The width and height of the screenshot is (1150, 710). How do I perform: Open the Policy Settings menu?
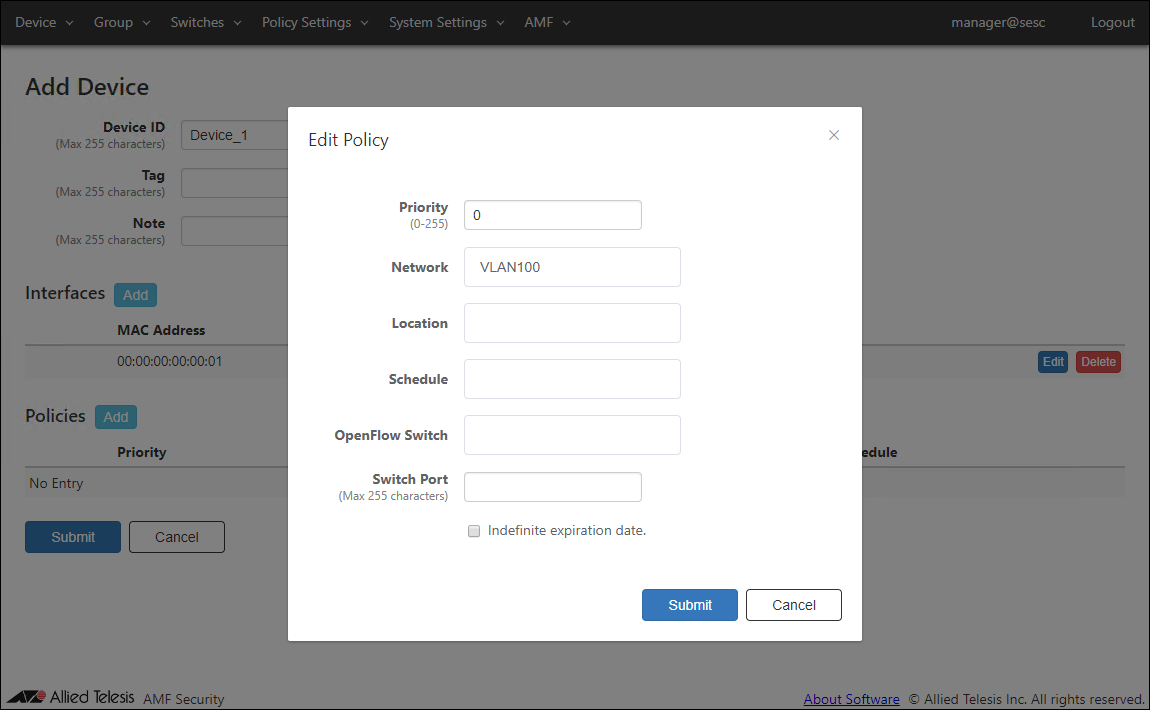pos(315,22)
